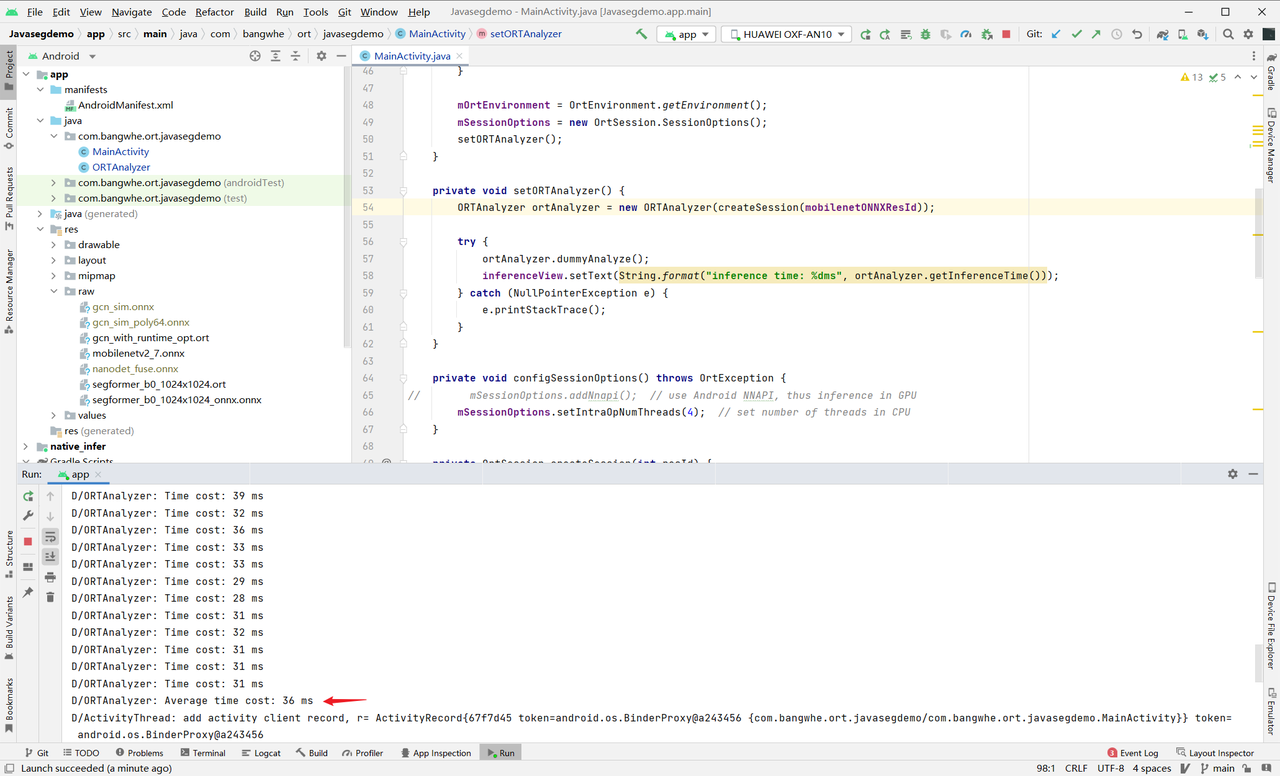The image size is (1280, 776).
Task: Click the setORTAnalyzer breadcrumb
Action: click(519, 34)
